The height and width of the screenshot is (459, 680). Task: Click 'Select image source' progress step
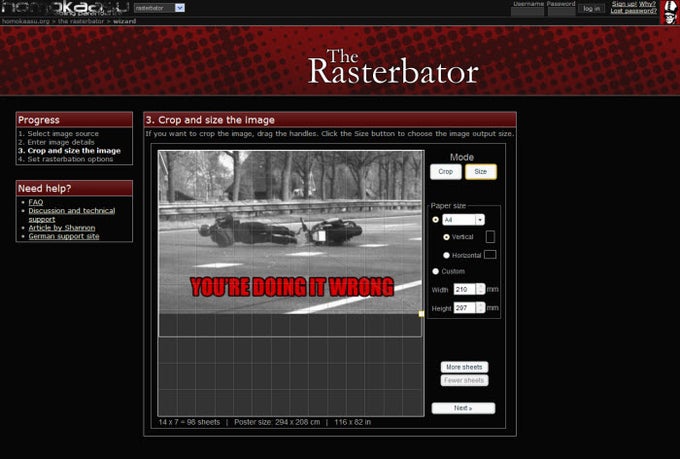58,134
